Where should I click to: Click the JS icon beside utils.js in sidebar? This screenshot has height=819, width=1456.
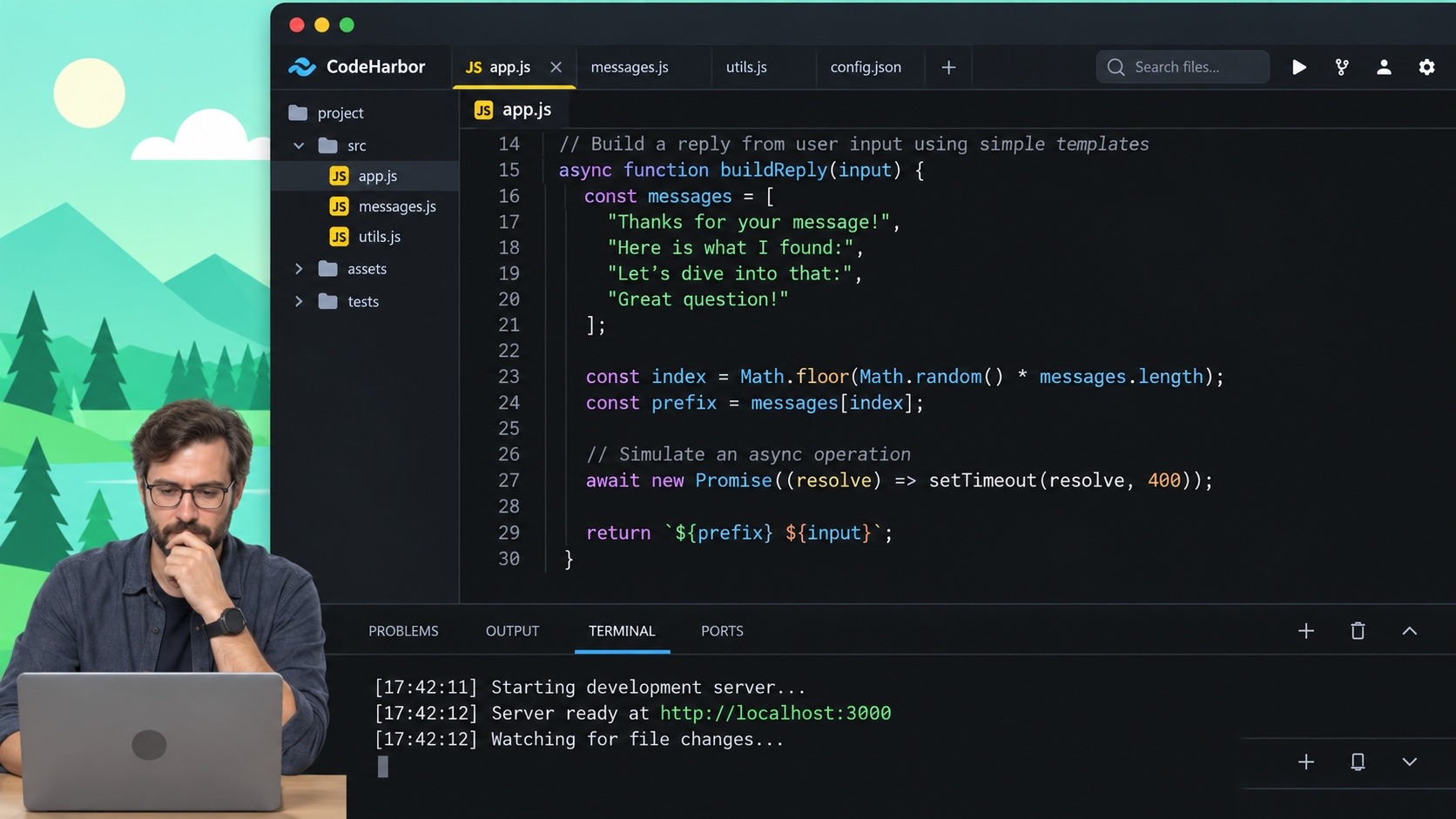click(x=339, y=237)
